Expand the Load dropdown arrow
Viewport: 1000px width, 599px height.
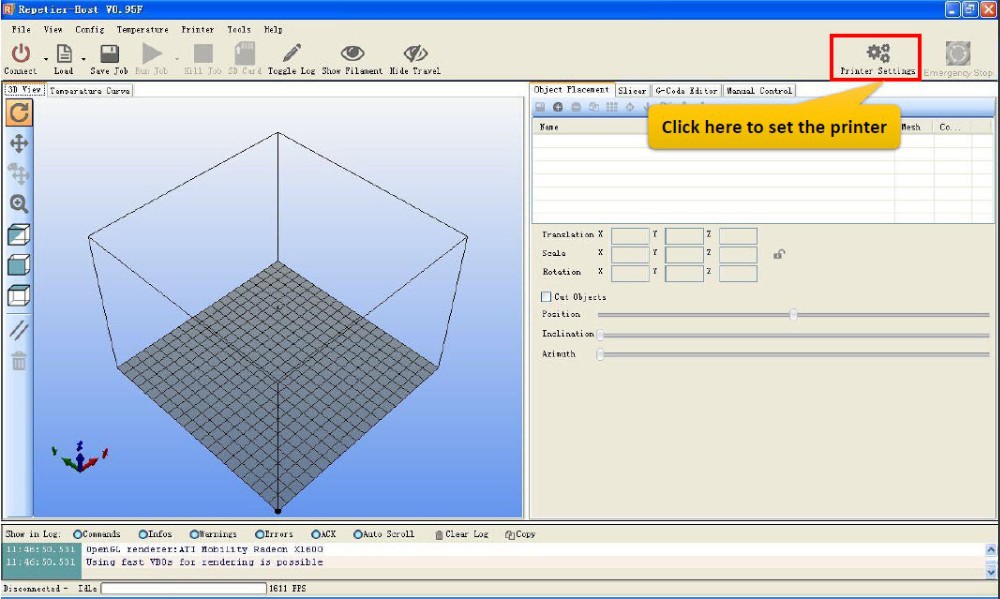click(x=83, y=58)
